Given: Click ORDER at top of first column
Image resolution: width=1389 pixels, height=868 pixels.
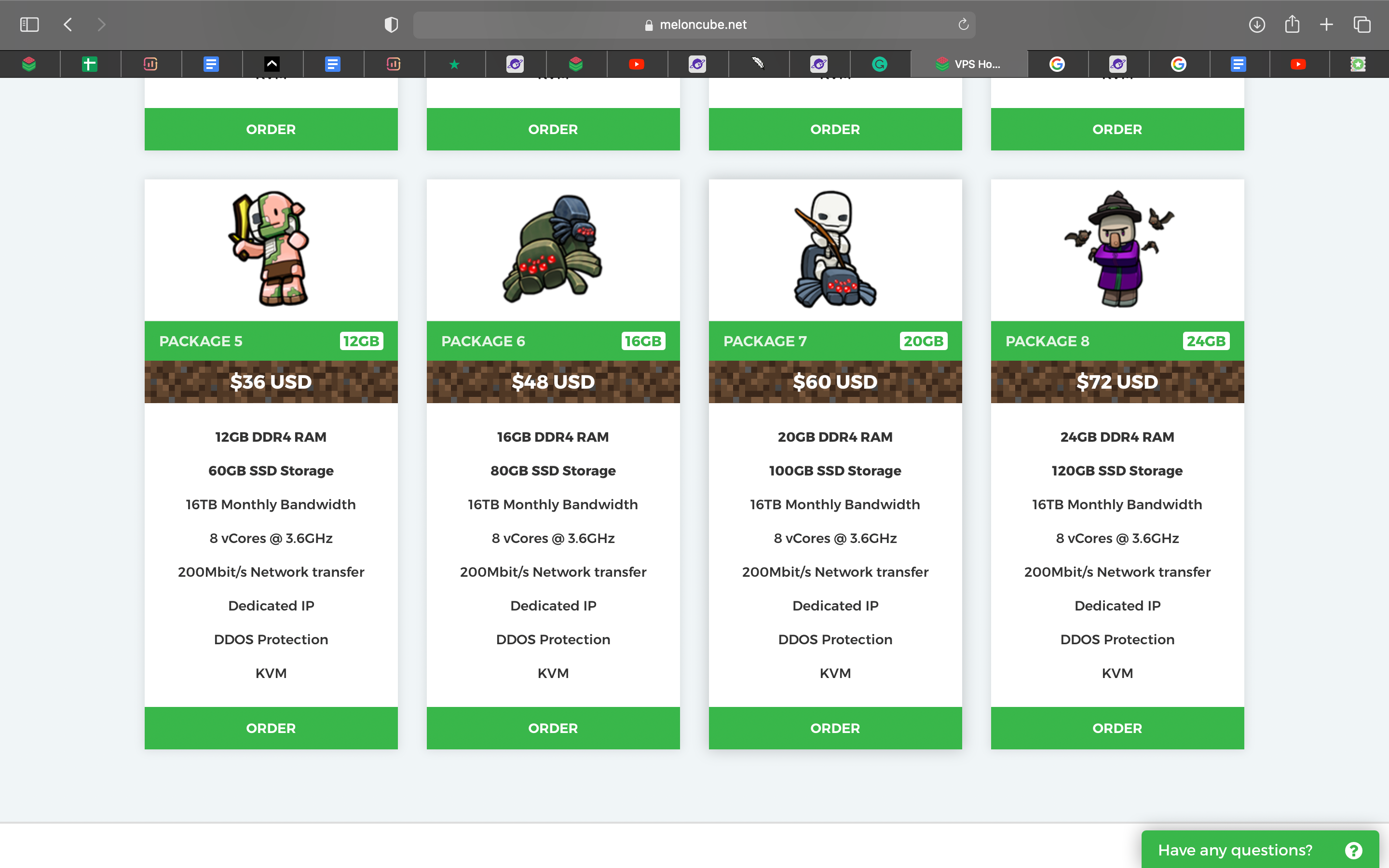Looking at the screenshot, I should pyautogui.click(x=271, y=129).
